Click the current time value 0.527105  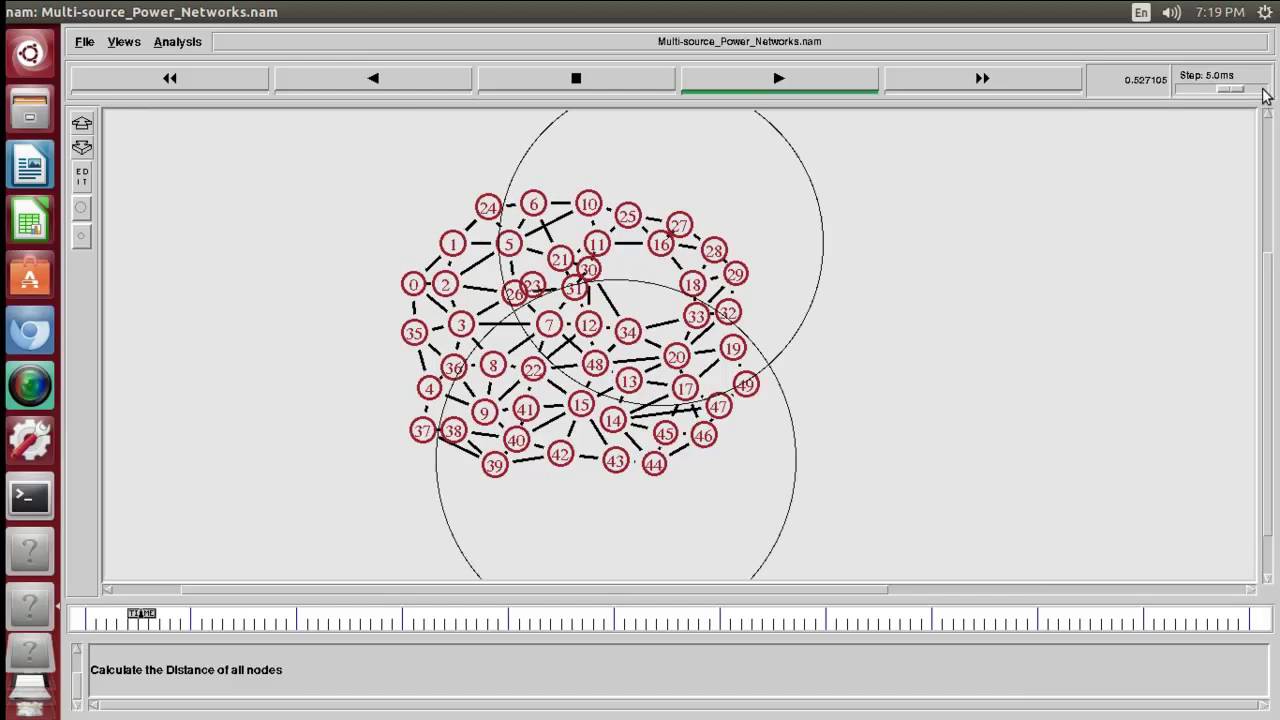click(x=1145, y=80)
